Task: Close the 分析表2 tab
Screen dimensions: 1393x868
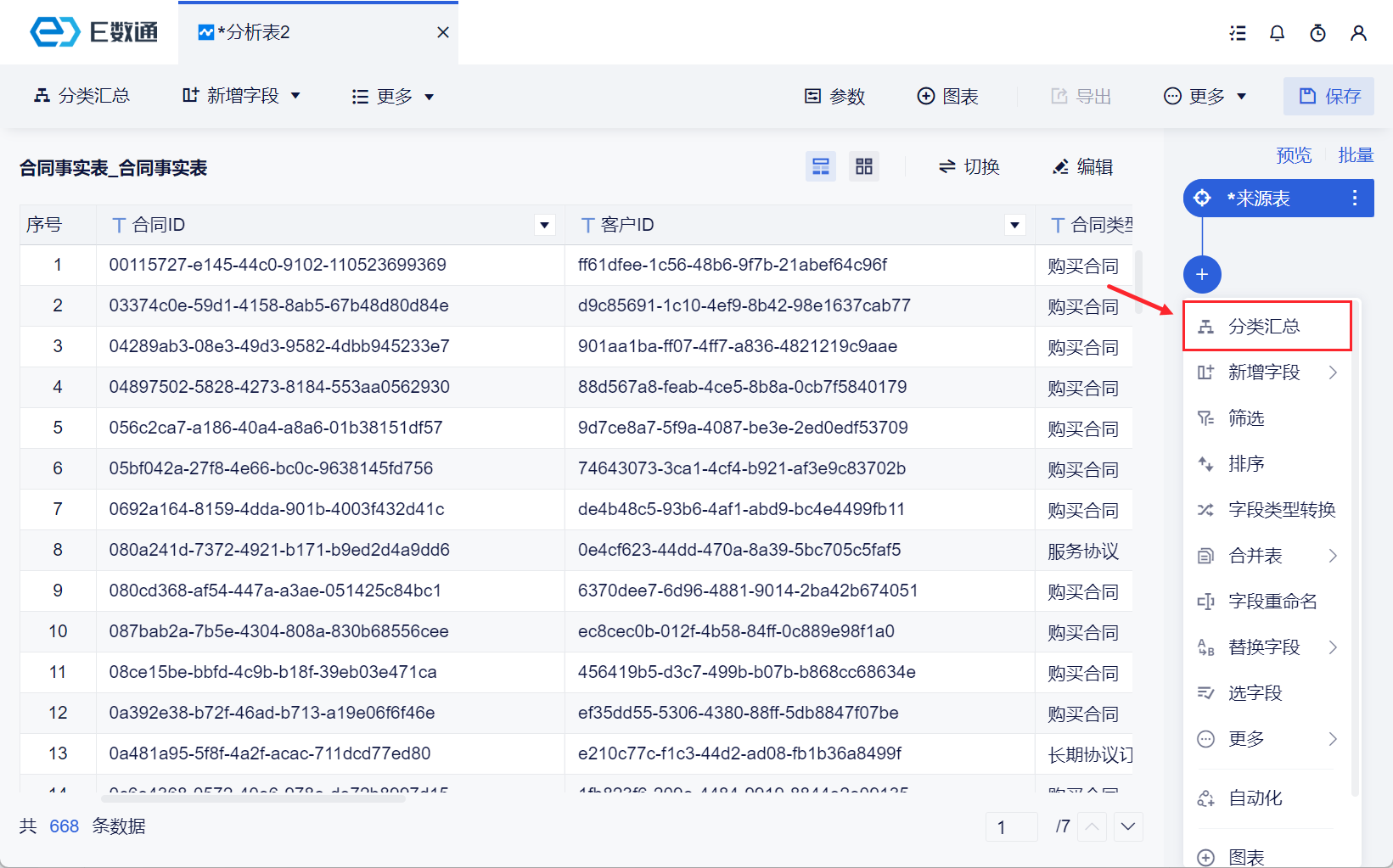Action: pyautogui.click(x=442, y=32)
